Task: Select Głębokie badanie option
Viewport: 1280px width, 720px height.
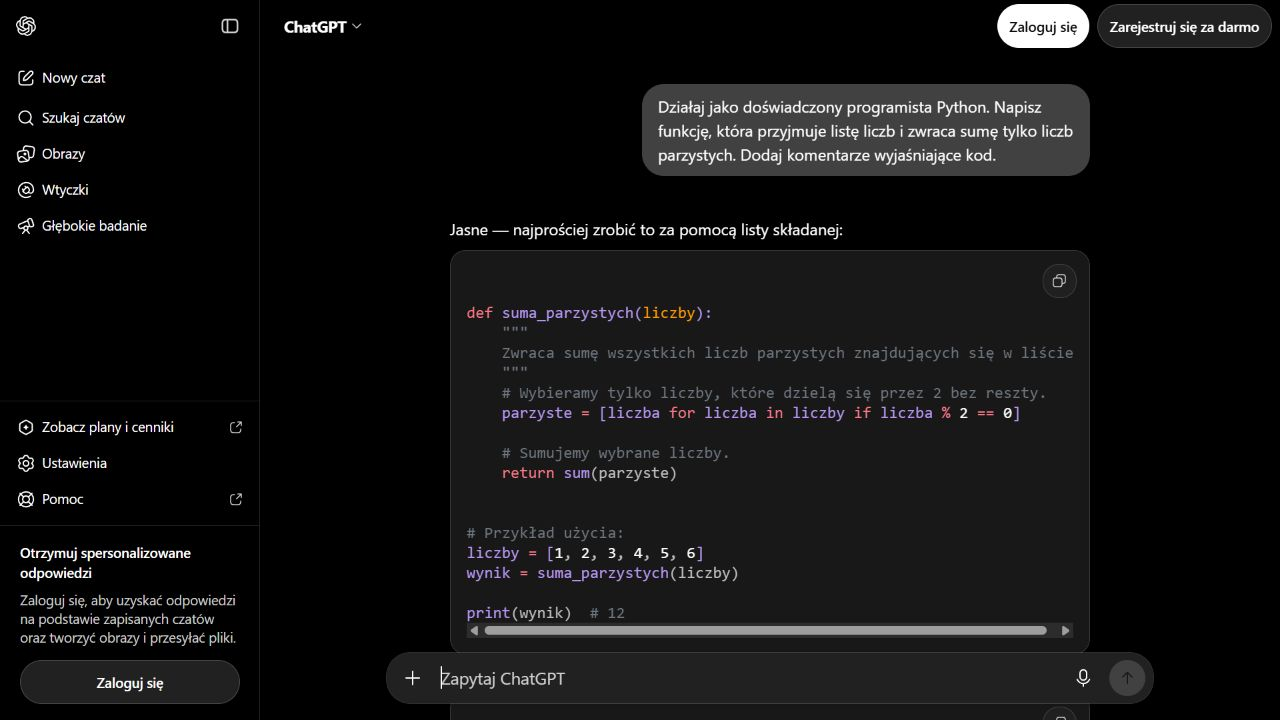Action: (x=130, y=226)
